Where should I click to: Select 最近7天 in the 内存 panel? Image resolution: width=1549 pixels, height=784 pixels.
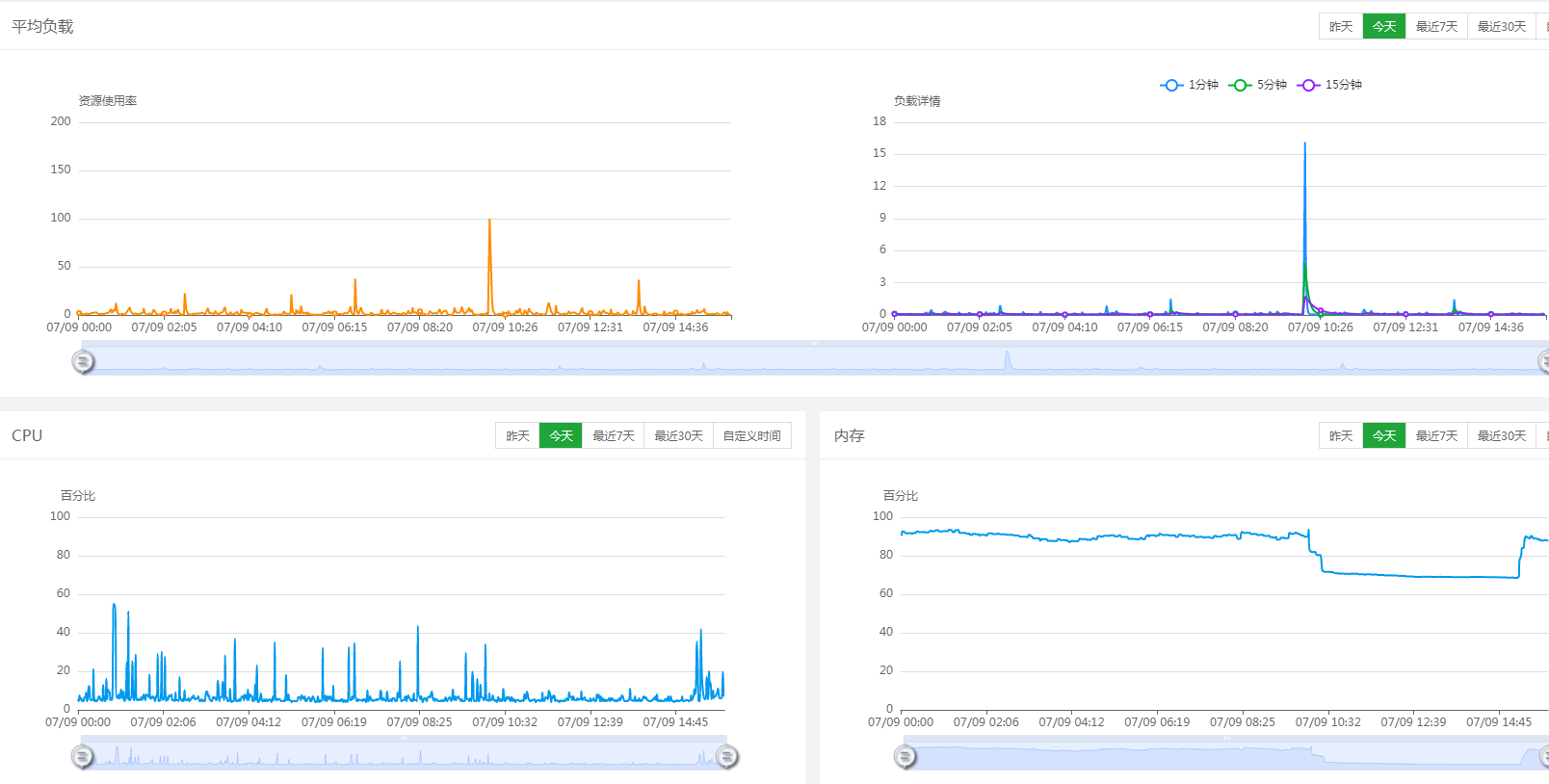point(1436,436)
